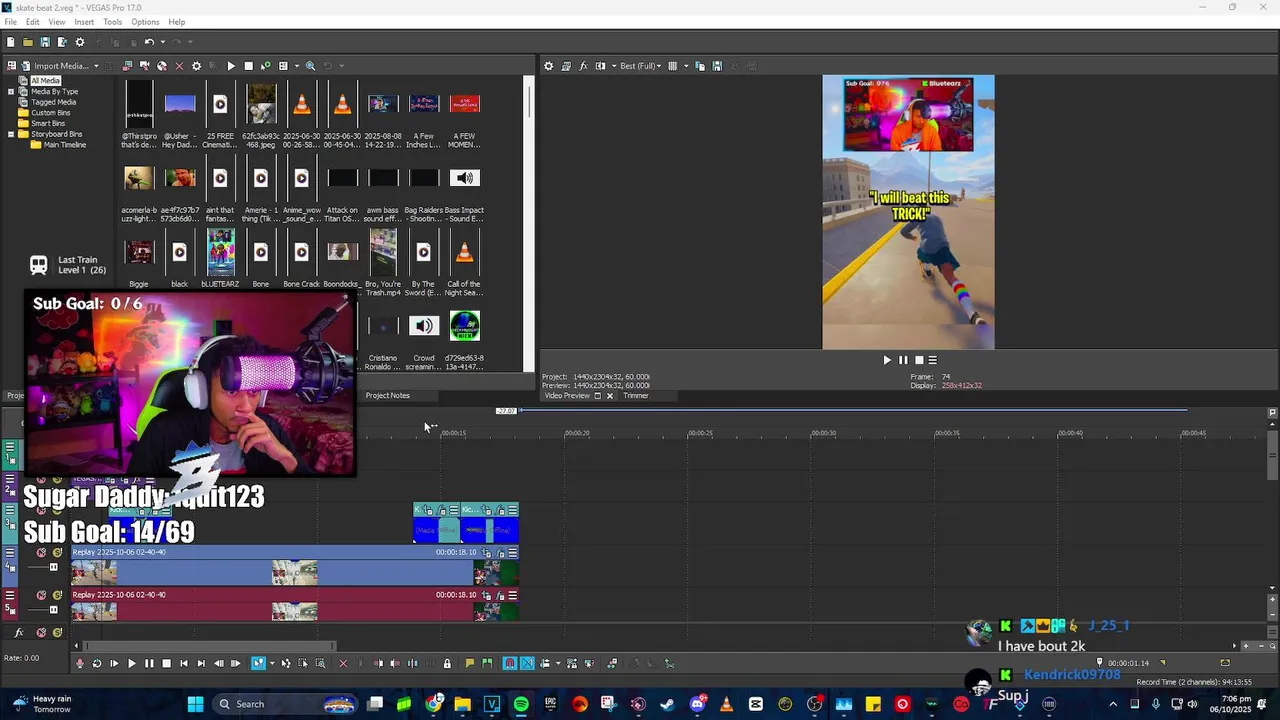Click the Record microphone button in transport
Screen dimensions: 1280x720
[80, 663]
